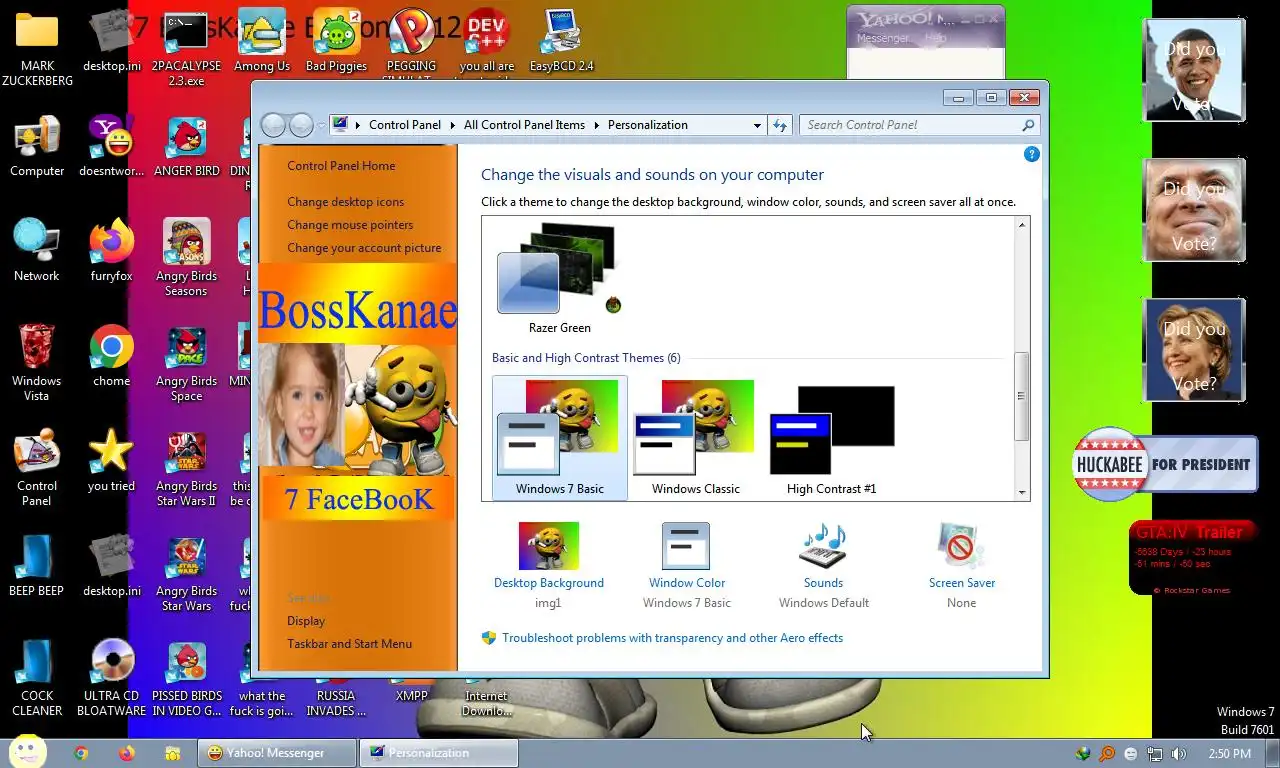
Task: Apply the Windows Classic theme
Action: [x=696, y=437]
